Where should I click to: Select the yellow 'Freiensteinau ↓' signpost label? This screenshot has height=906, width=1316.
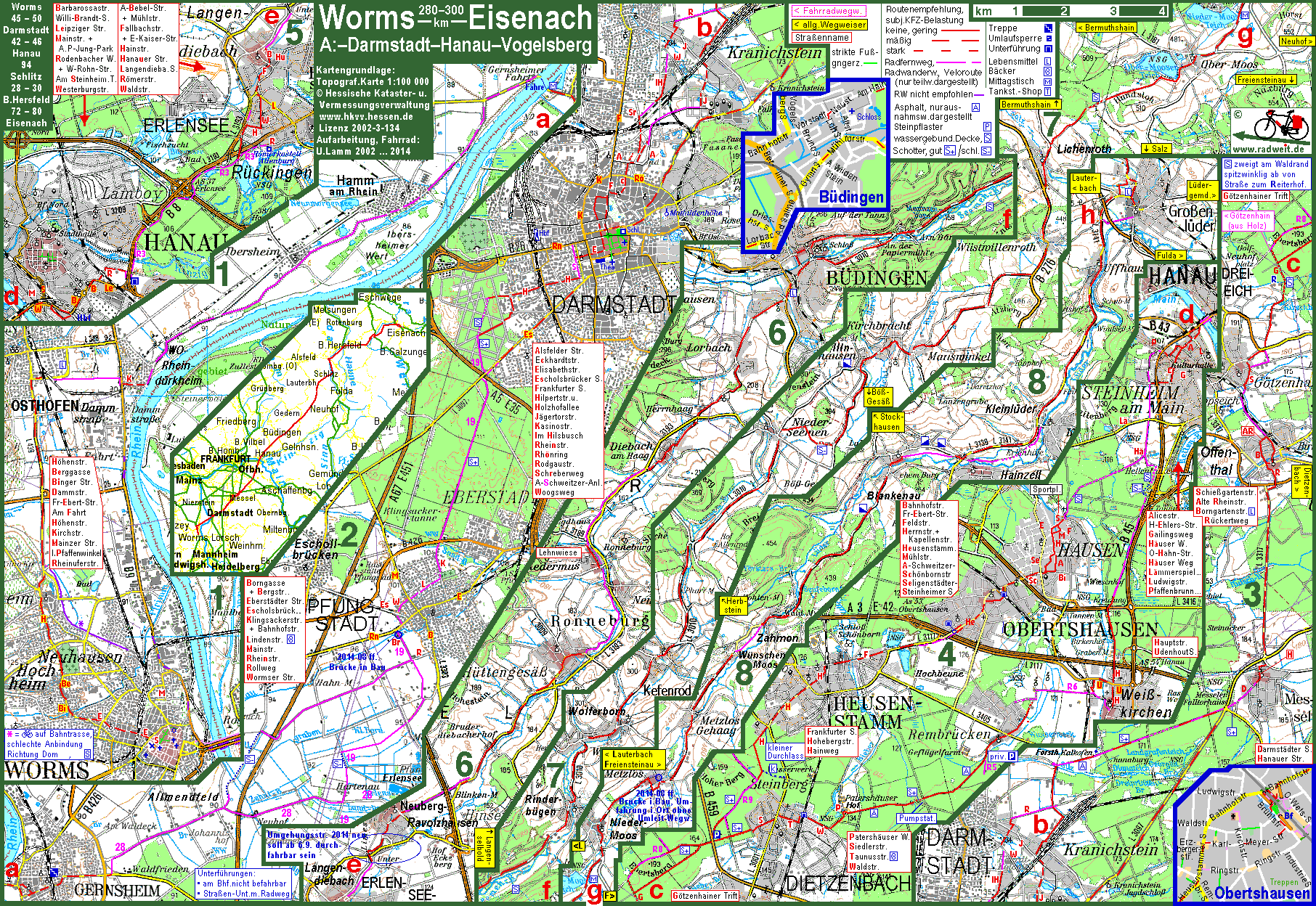pyautogui.click(x=1266, y=80)
